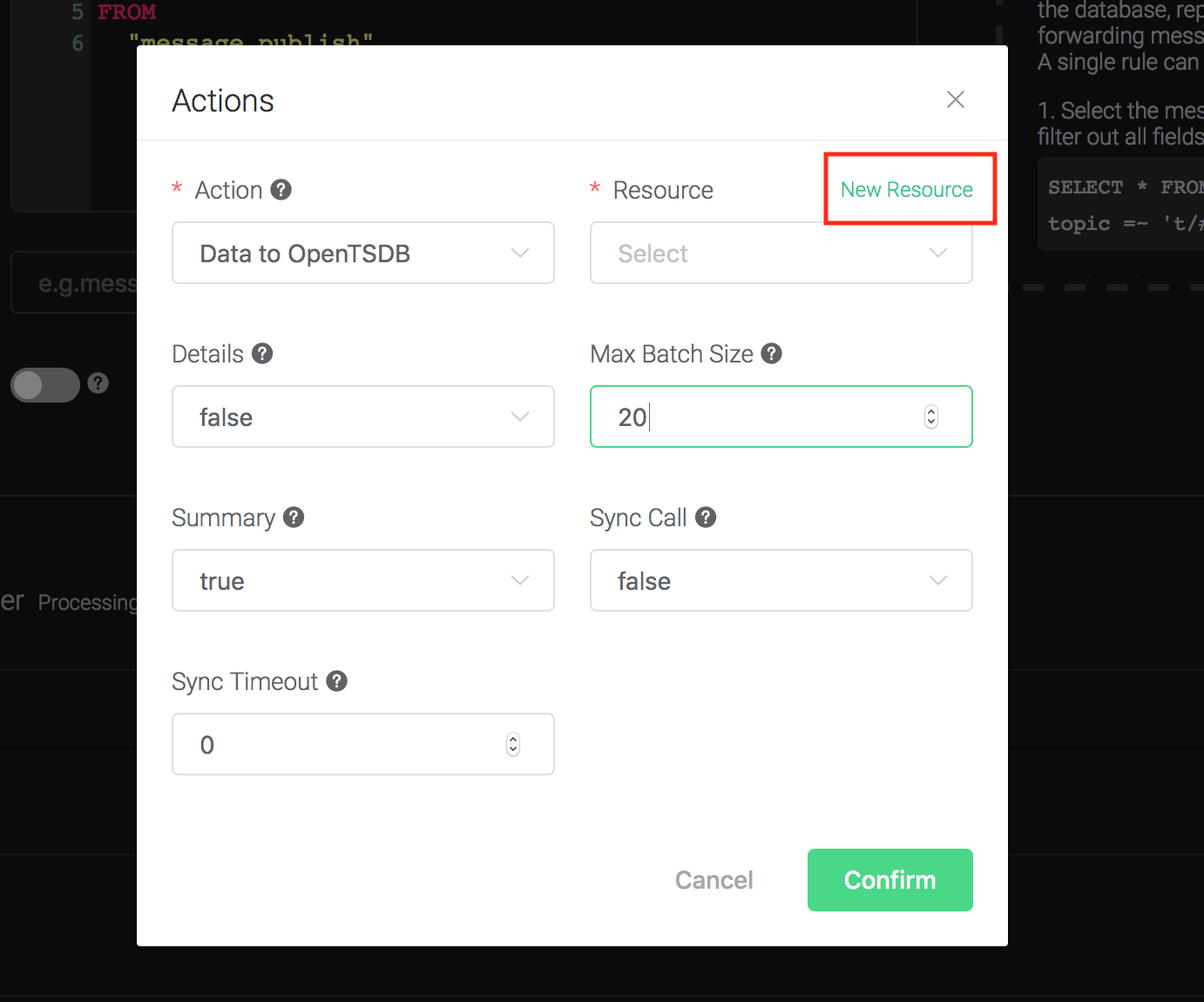
Task: Open the Details false dropdown
Action: (363, 416)
